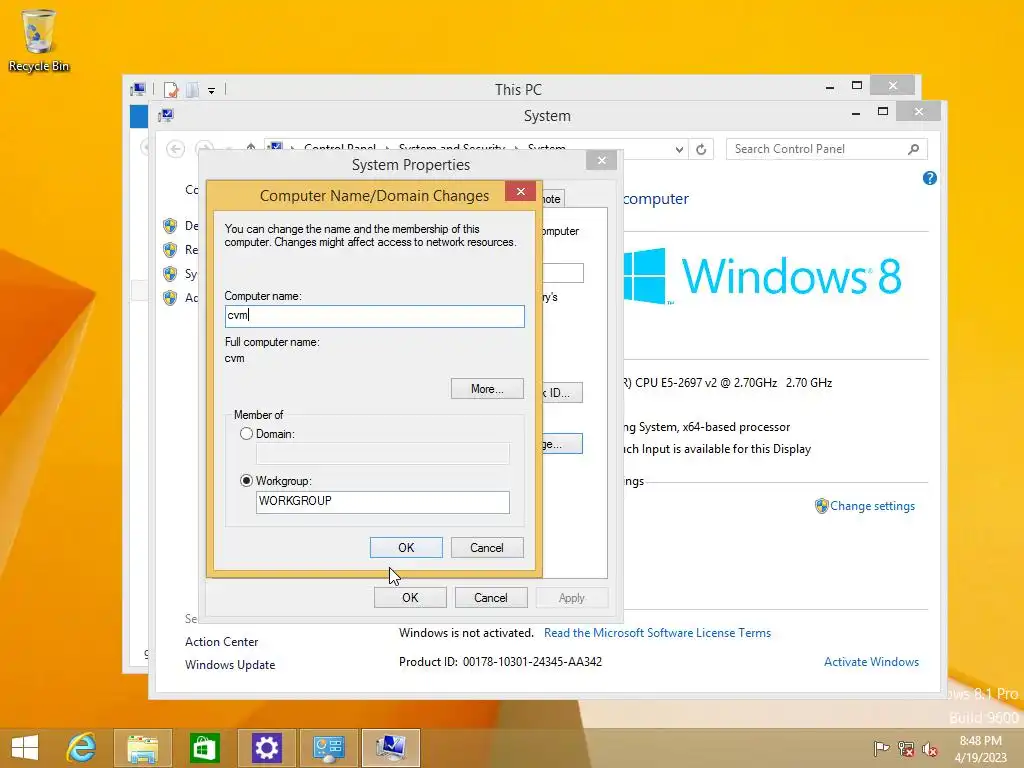
Task: Select the System window taskbar icon
Action: coord(391,748)
